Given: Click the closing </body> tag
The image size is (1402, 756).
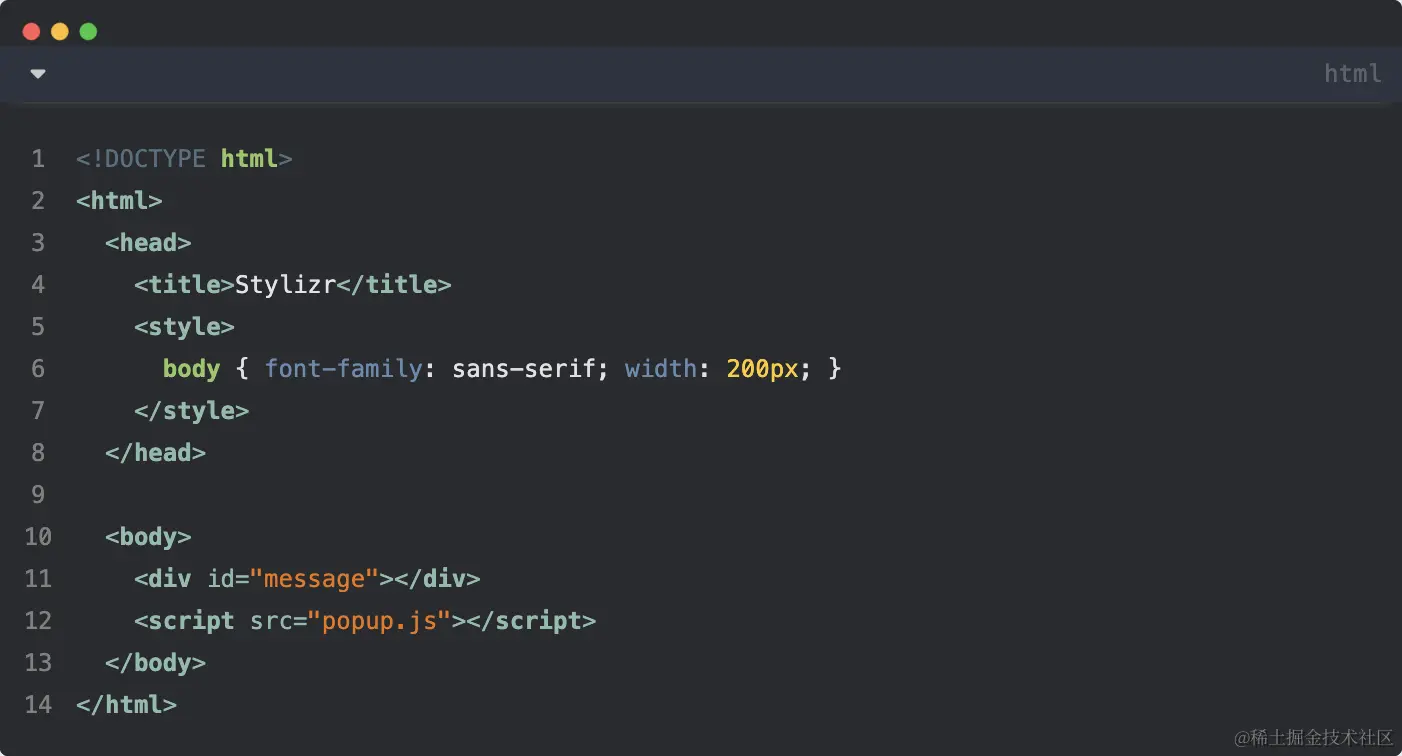Looking at the screenshot, I should point(155,663).
